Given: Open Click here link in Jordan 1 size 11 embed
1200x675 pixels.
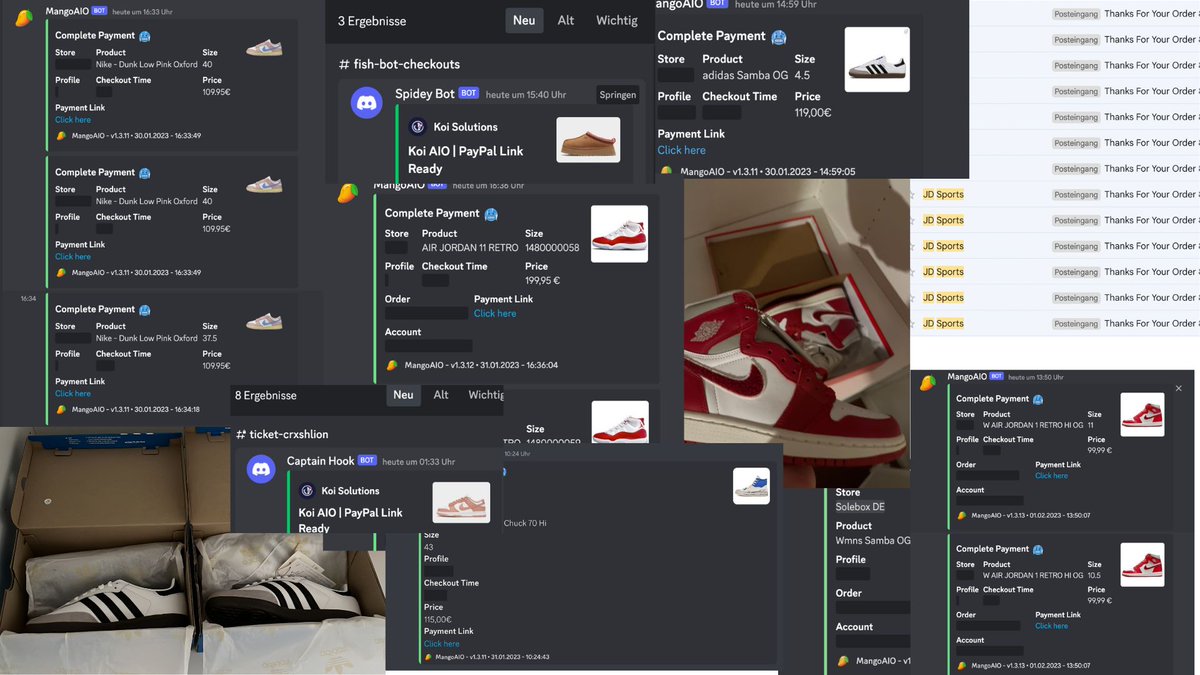Looking at the screenshot, I should point(1051,476).
